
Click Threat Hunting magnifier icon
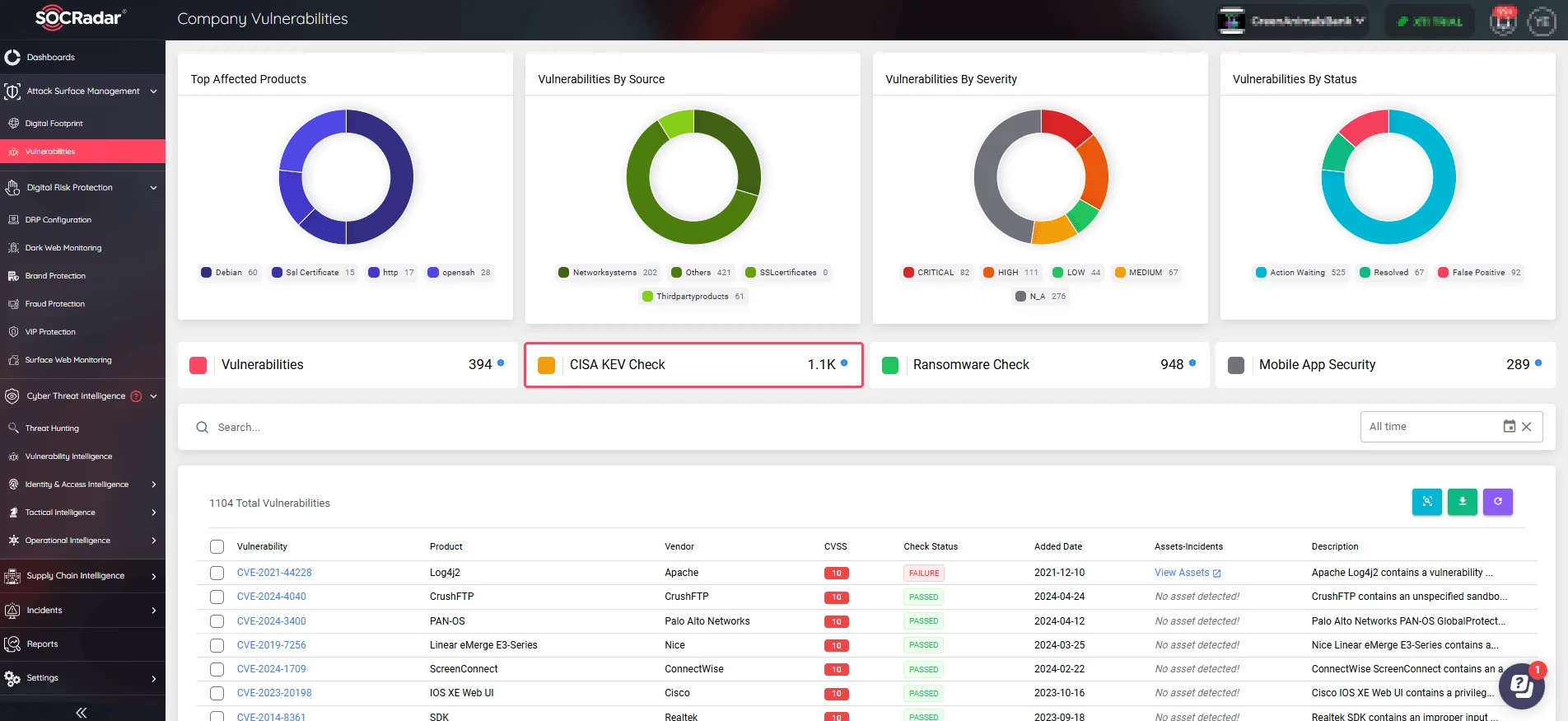[13, 428]
